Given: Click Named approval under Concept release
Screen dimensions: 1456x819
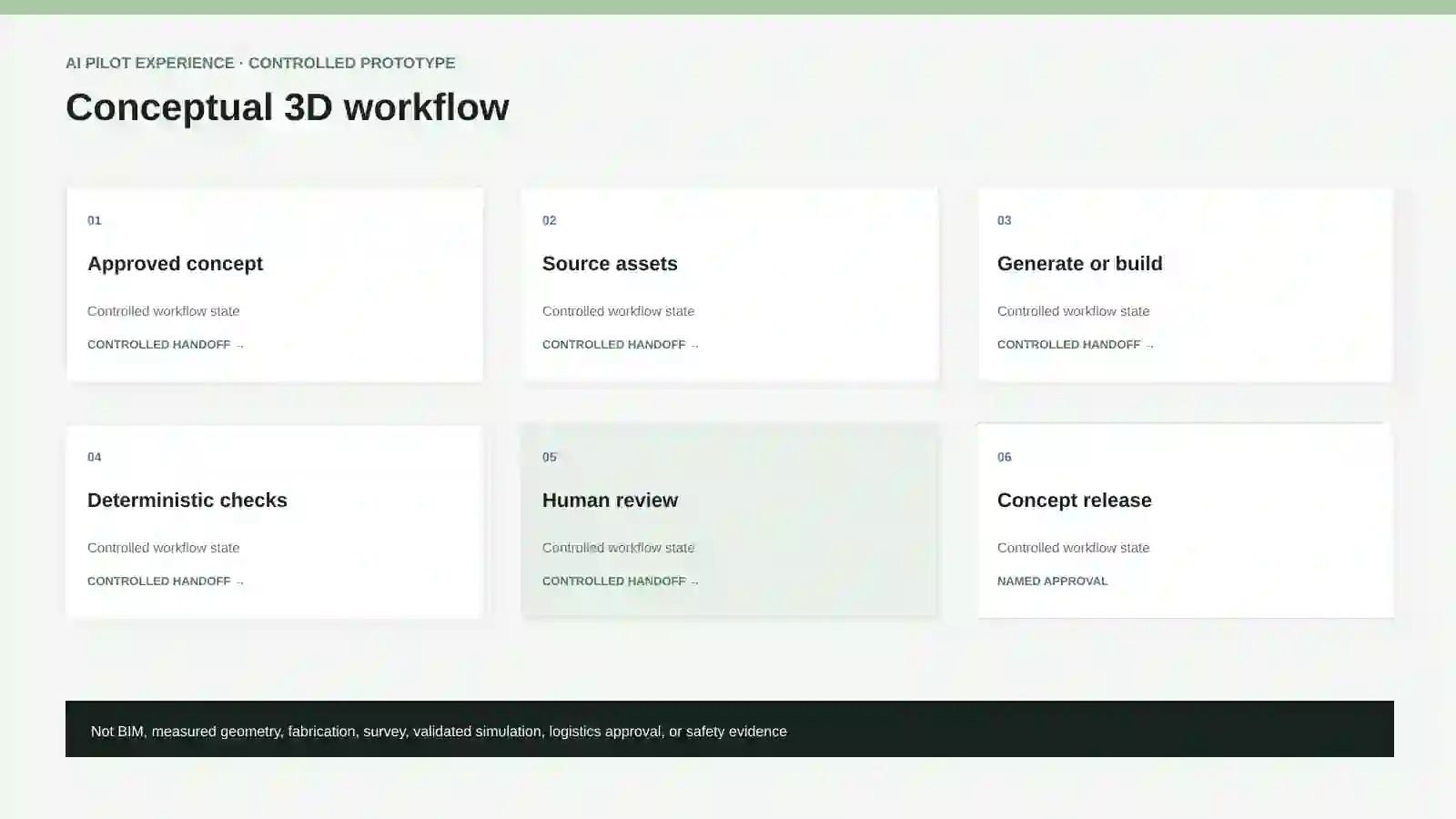Looking at the screenshot, I should [x=1053, y=581].
